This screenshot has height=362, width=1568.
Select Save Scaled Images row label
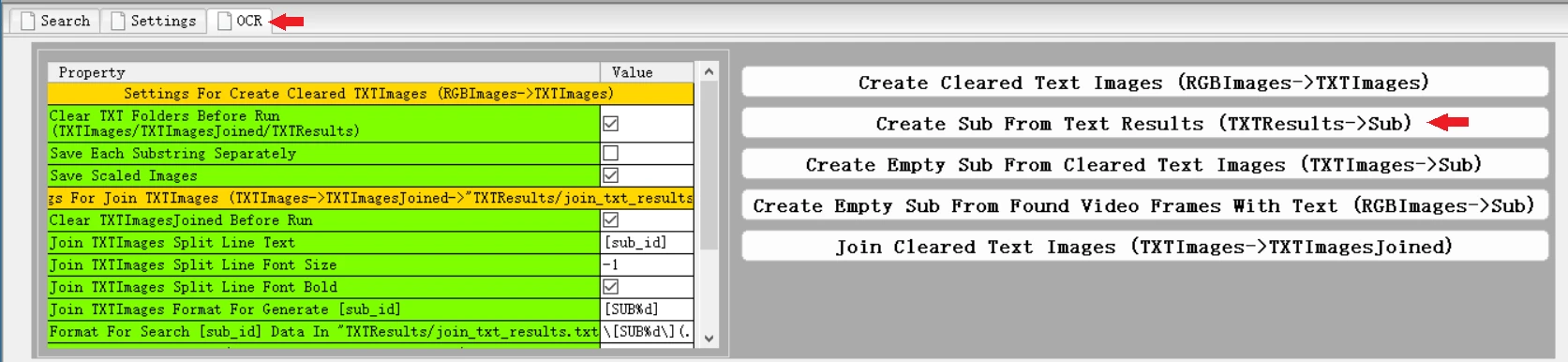[x=324, y=175]
